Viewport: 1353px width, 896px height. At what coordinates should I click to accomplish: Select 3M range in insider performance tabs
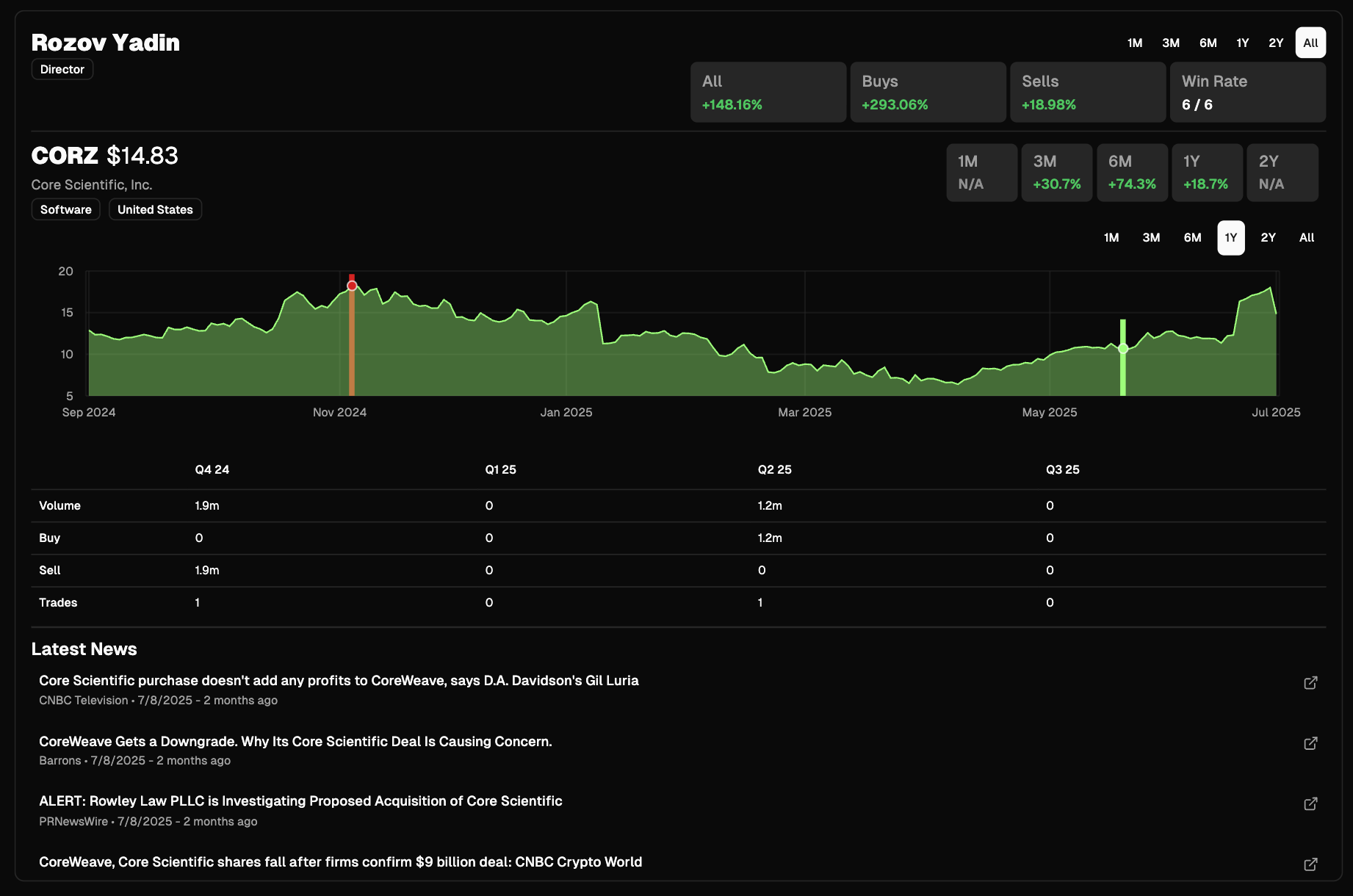[x=1171, y=43]
